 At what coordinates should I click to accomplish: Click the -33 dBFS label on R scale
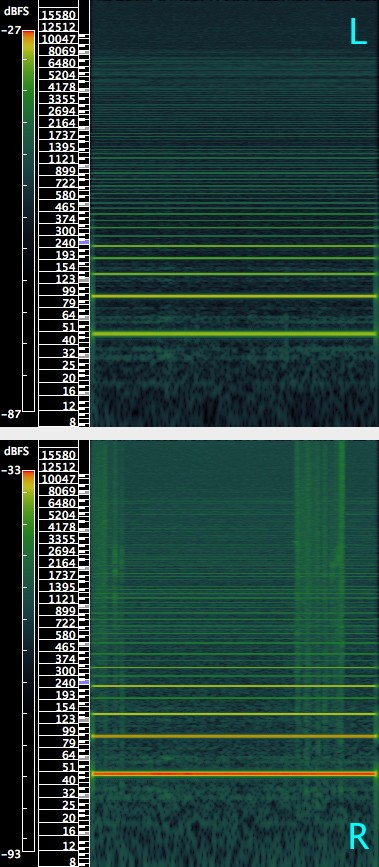pos(11,471)
